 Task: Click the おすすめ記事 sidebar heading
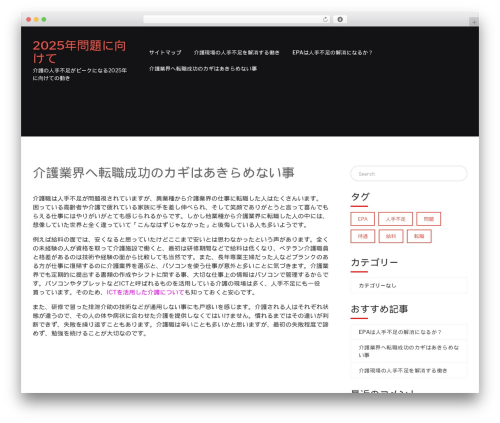pos(379,309)
